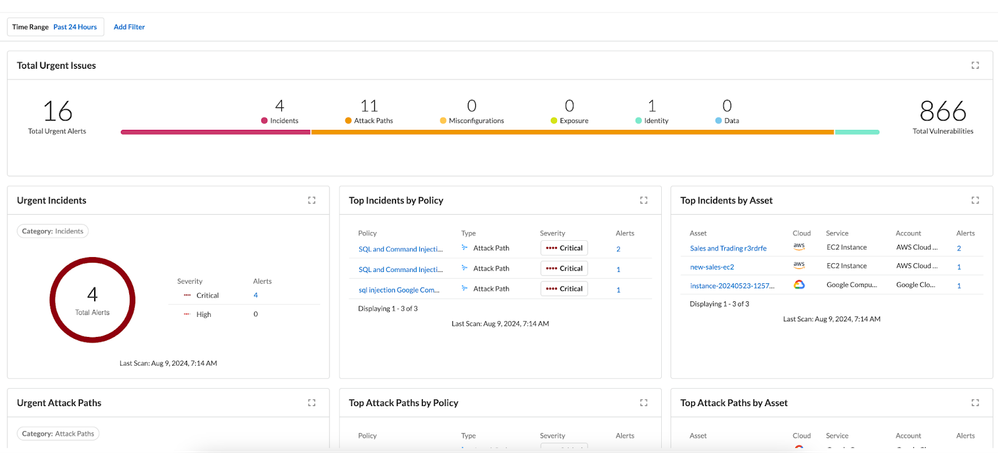This screenshot has width=998, height=453.
Task: Expand the Total Urgent Issues panel
Action: [x=975, y=65]
